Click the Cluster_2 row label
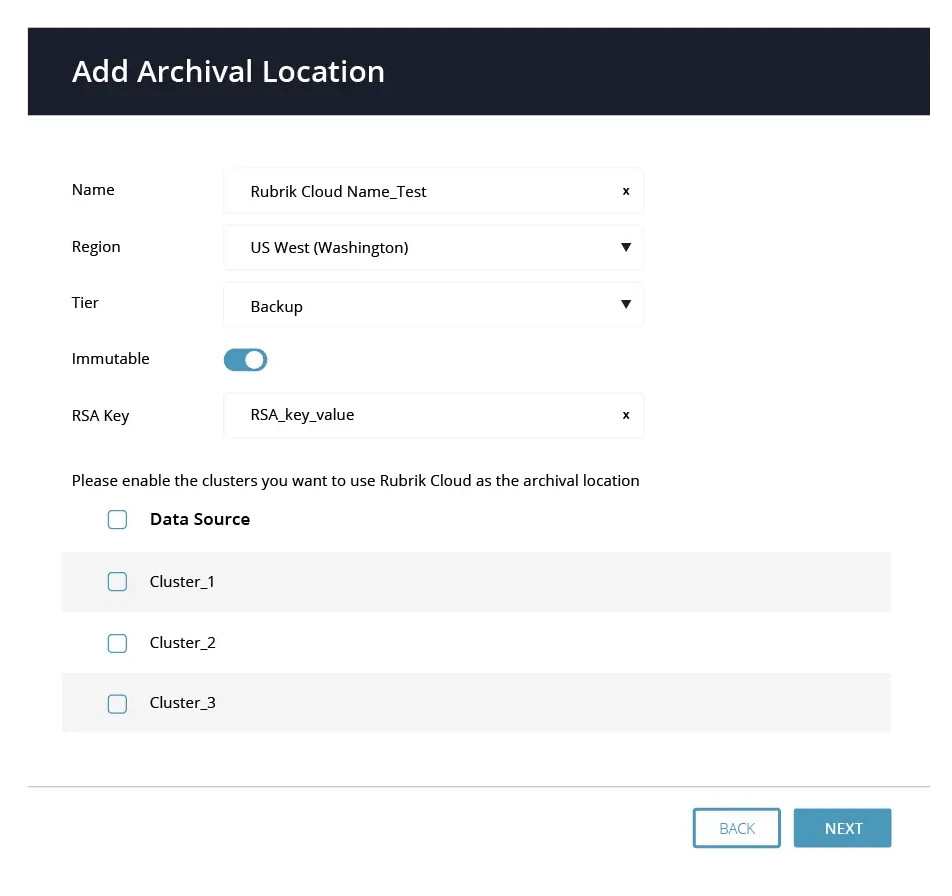Viewport: 952px width, 896px height. [183, 643]
